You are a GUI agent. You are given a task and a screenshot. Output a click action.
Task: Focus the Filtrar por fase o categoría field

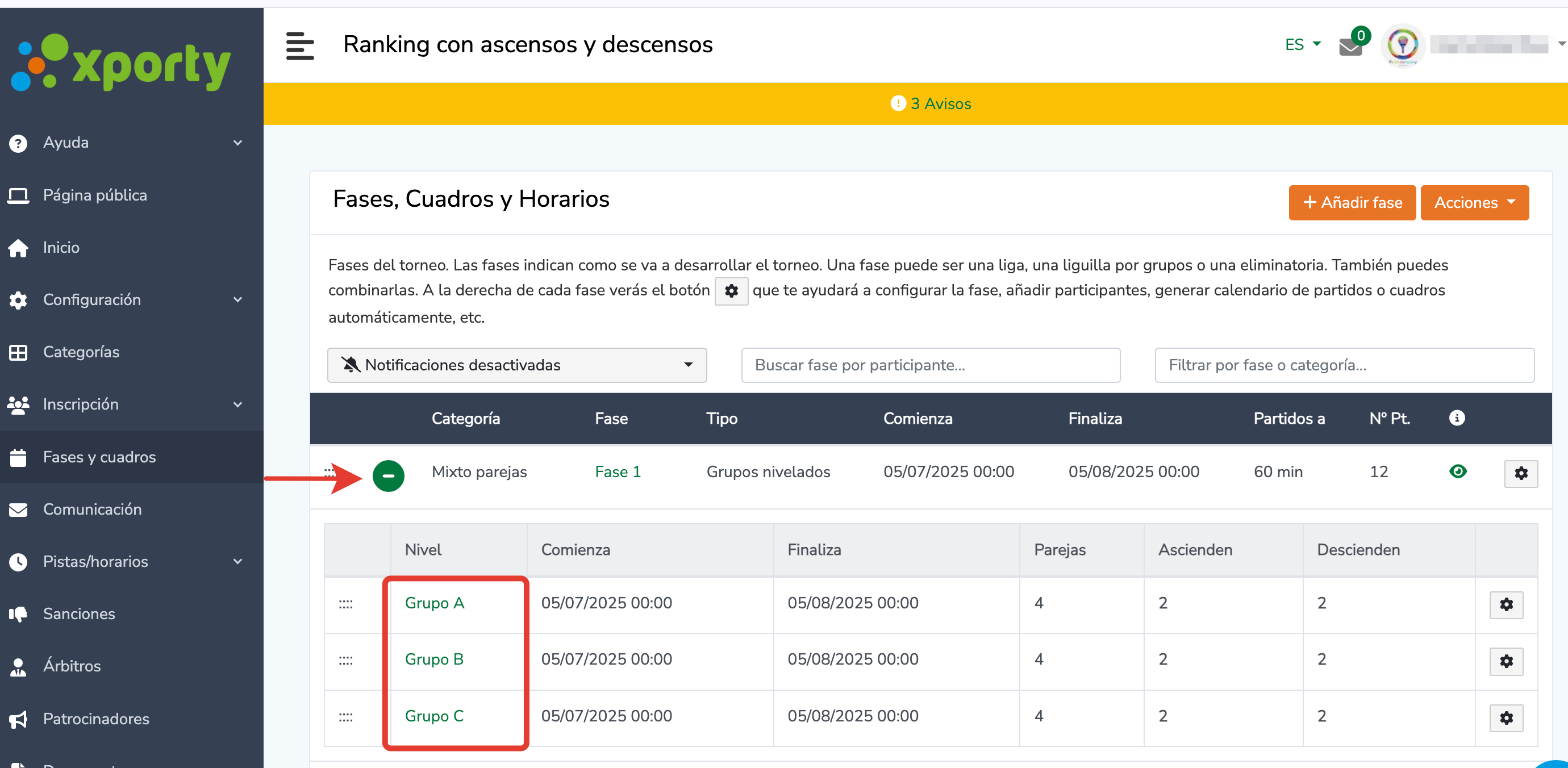(1344, 365)
